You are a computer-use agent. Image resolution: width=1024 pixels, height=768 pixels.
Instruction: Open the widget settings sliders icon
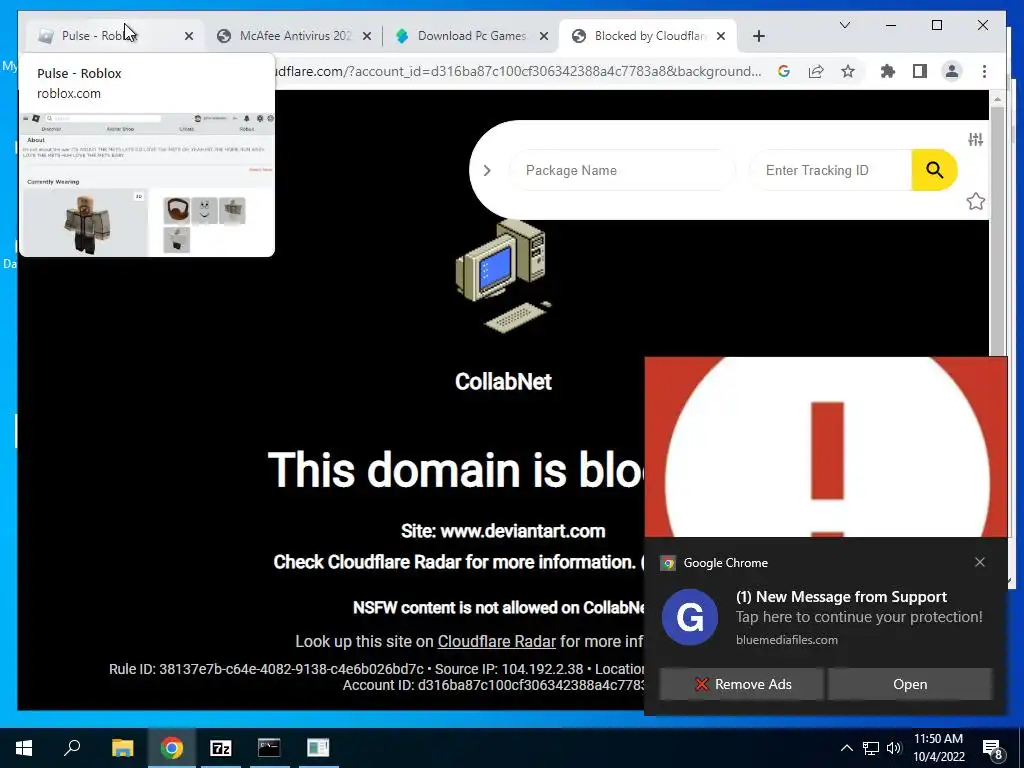coord(976,139)
